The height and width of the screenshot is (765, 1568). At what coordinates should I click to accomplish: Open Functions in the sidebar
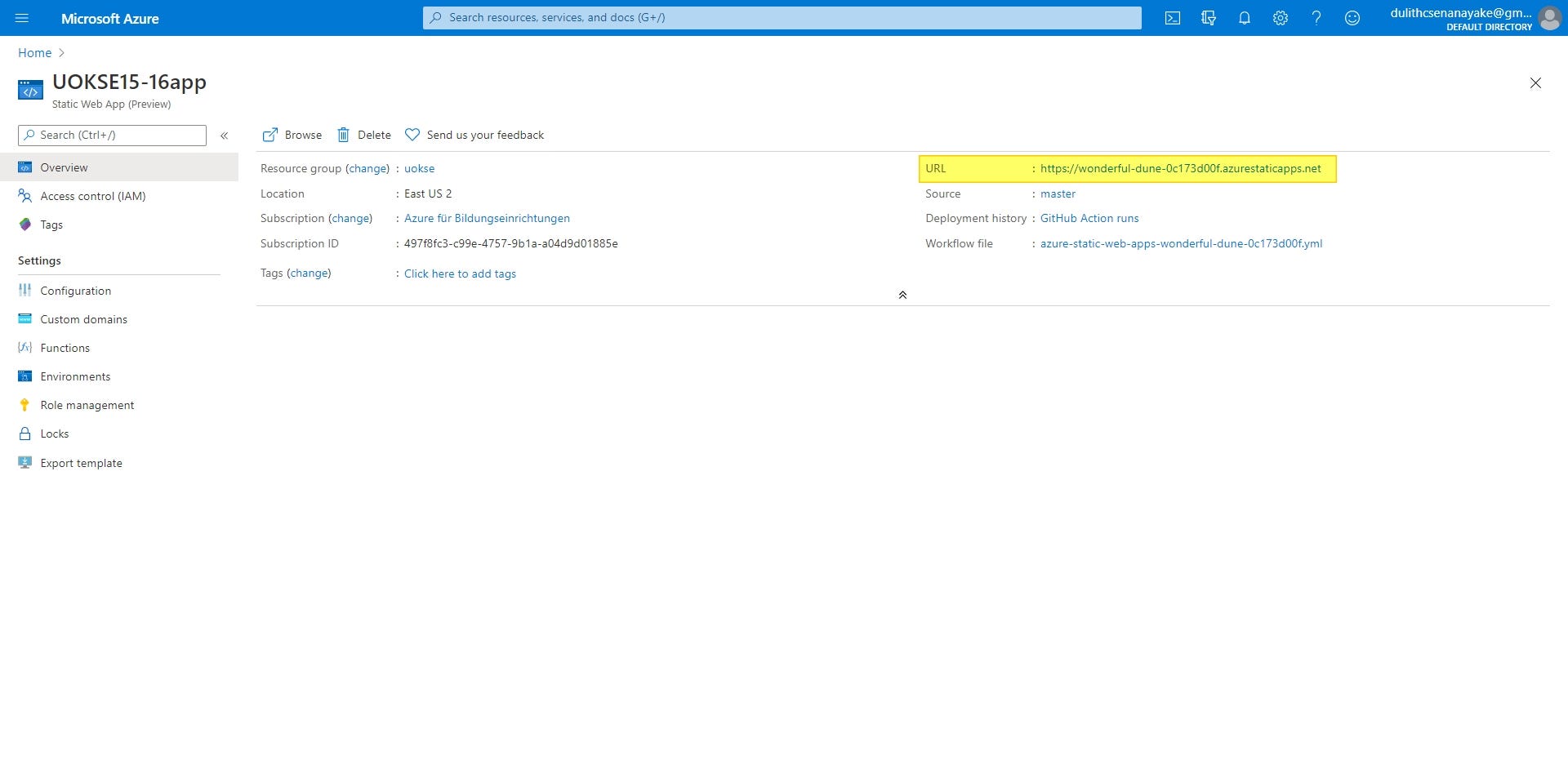pyautogui.click(x=119, y=348)
